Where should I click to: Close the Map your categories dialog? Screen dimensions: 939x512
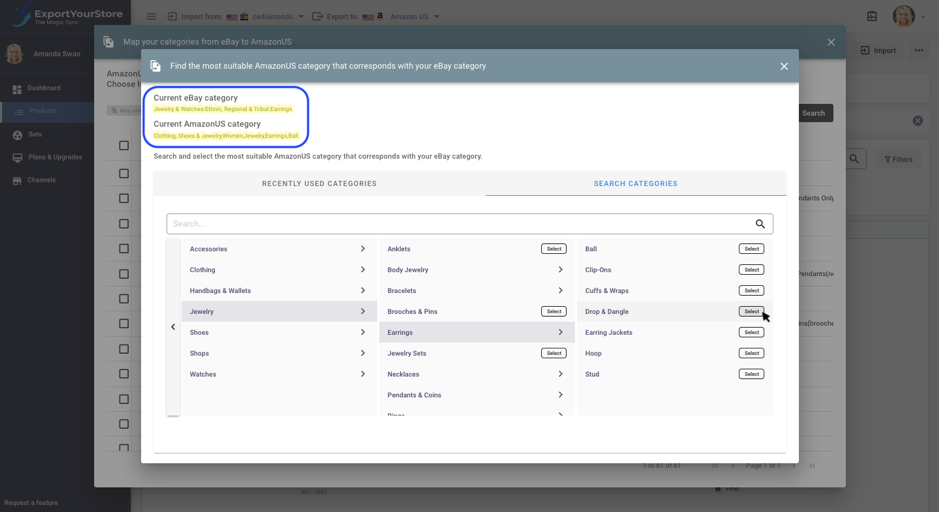coord(831,42)
